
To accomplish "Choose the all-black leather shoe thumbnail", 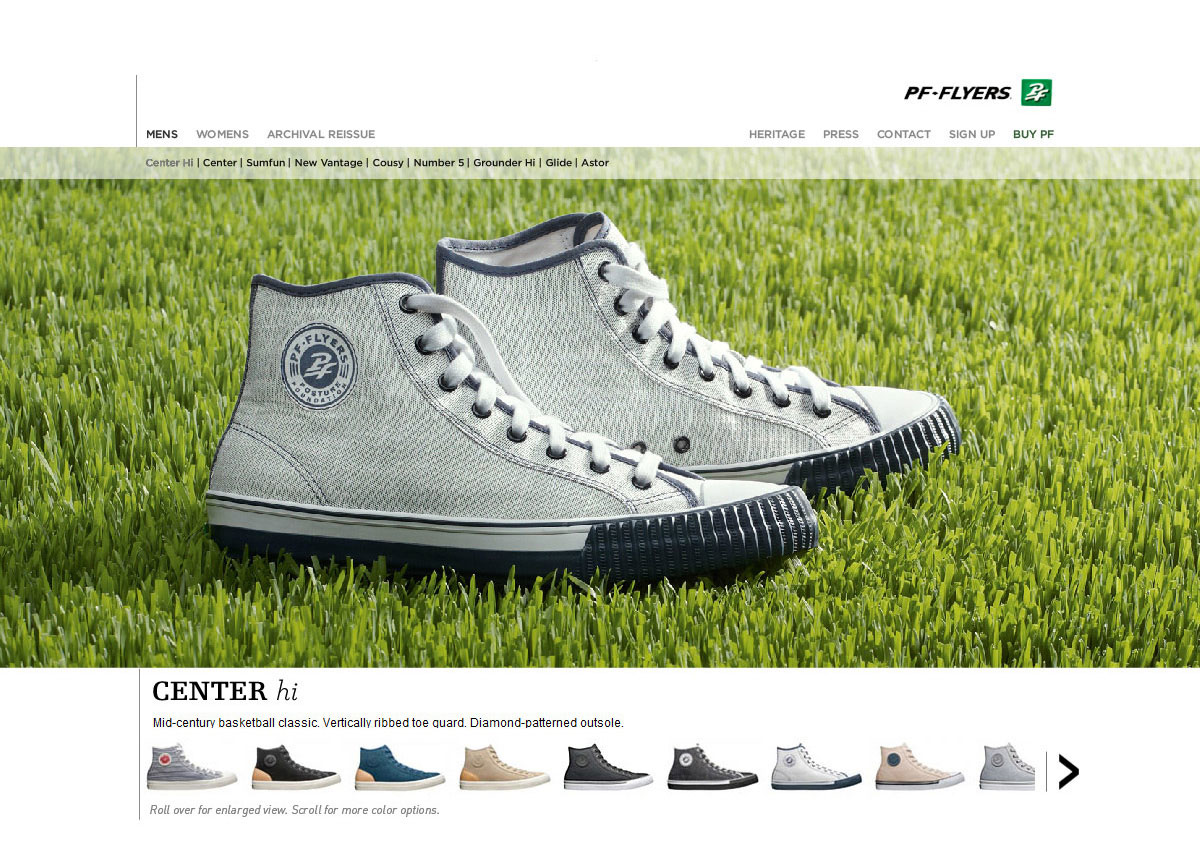I will [x=608, y=768].
